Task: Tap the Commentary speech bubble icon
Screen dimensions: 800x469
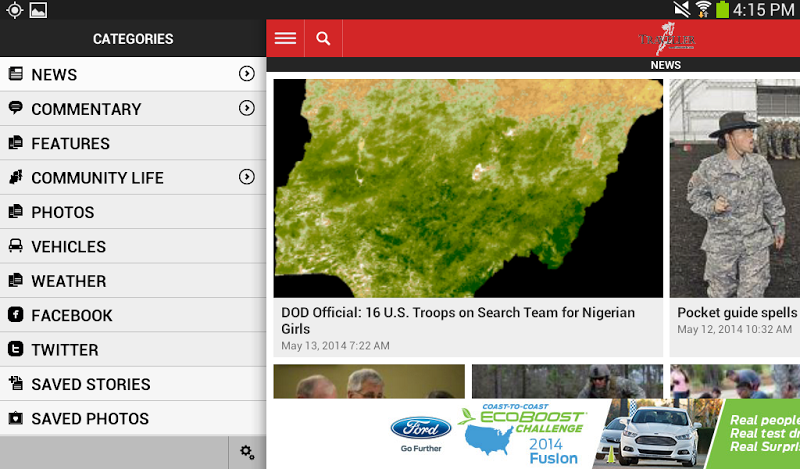Action: click(x=16, y=108)
